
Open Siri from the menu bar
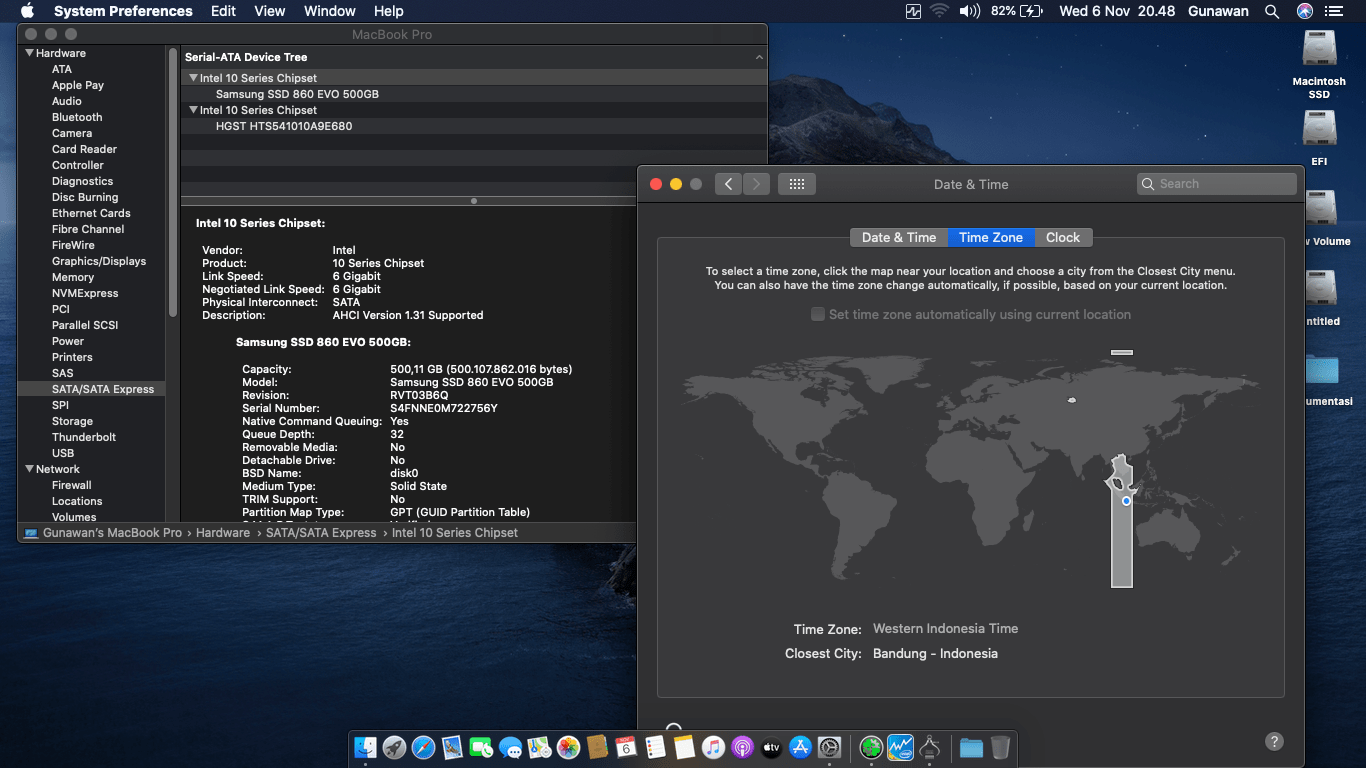pyautogui.click(x=1304, y=11)
